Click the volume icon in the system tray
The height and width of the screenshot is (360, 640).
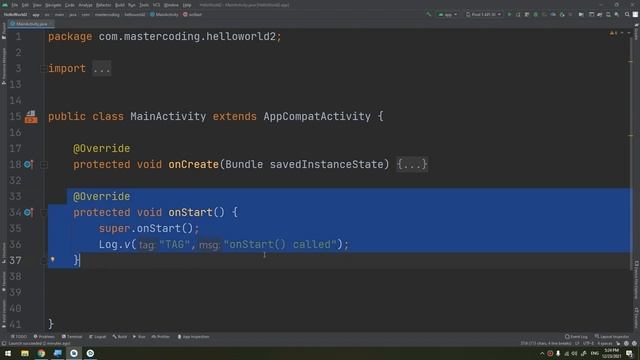tap(574, 353)
